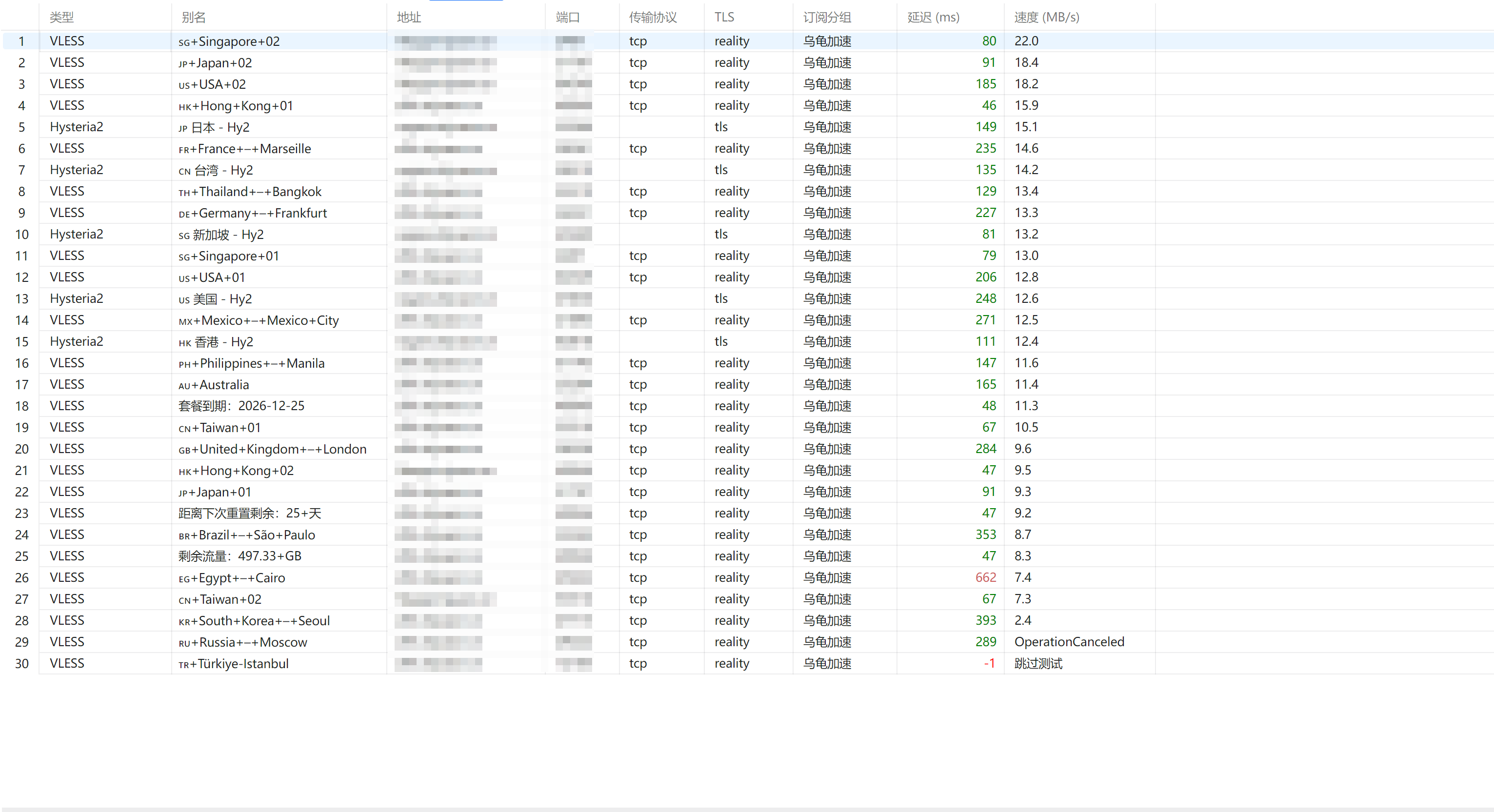Select the DE+Germany+–+Frankfurt server row
The image size is (1494, 812).
[747, 213]
